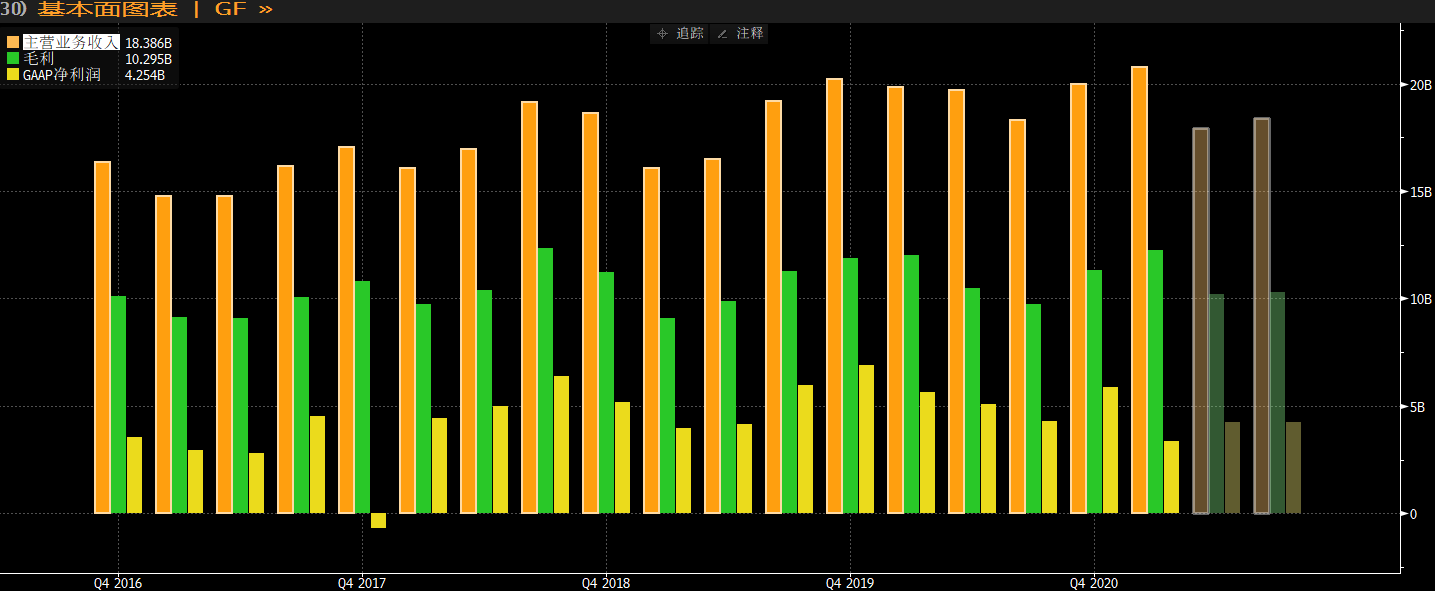This screenshot has width=1435, height=591.
Task: Click the 10B y-axis tick label
Action: point(1421,300)
